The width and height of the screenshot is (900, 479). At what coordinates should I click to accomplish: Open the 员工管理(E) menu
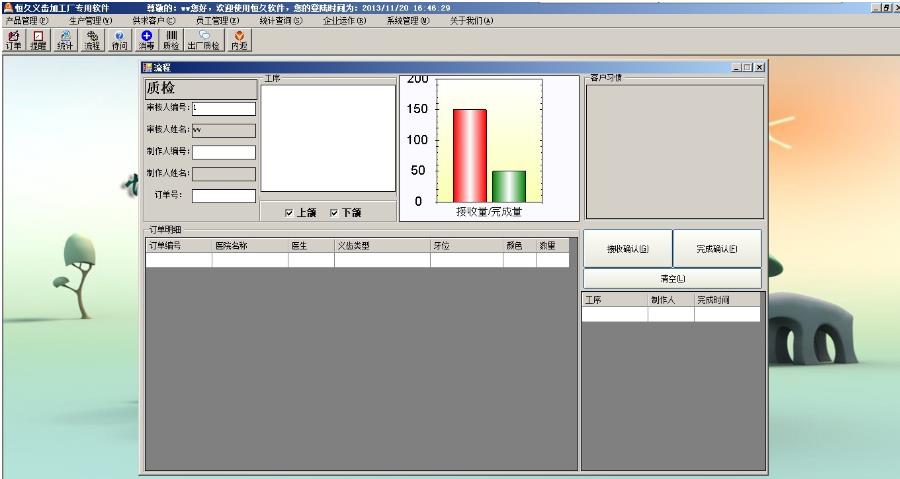217,21
